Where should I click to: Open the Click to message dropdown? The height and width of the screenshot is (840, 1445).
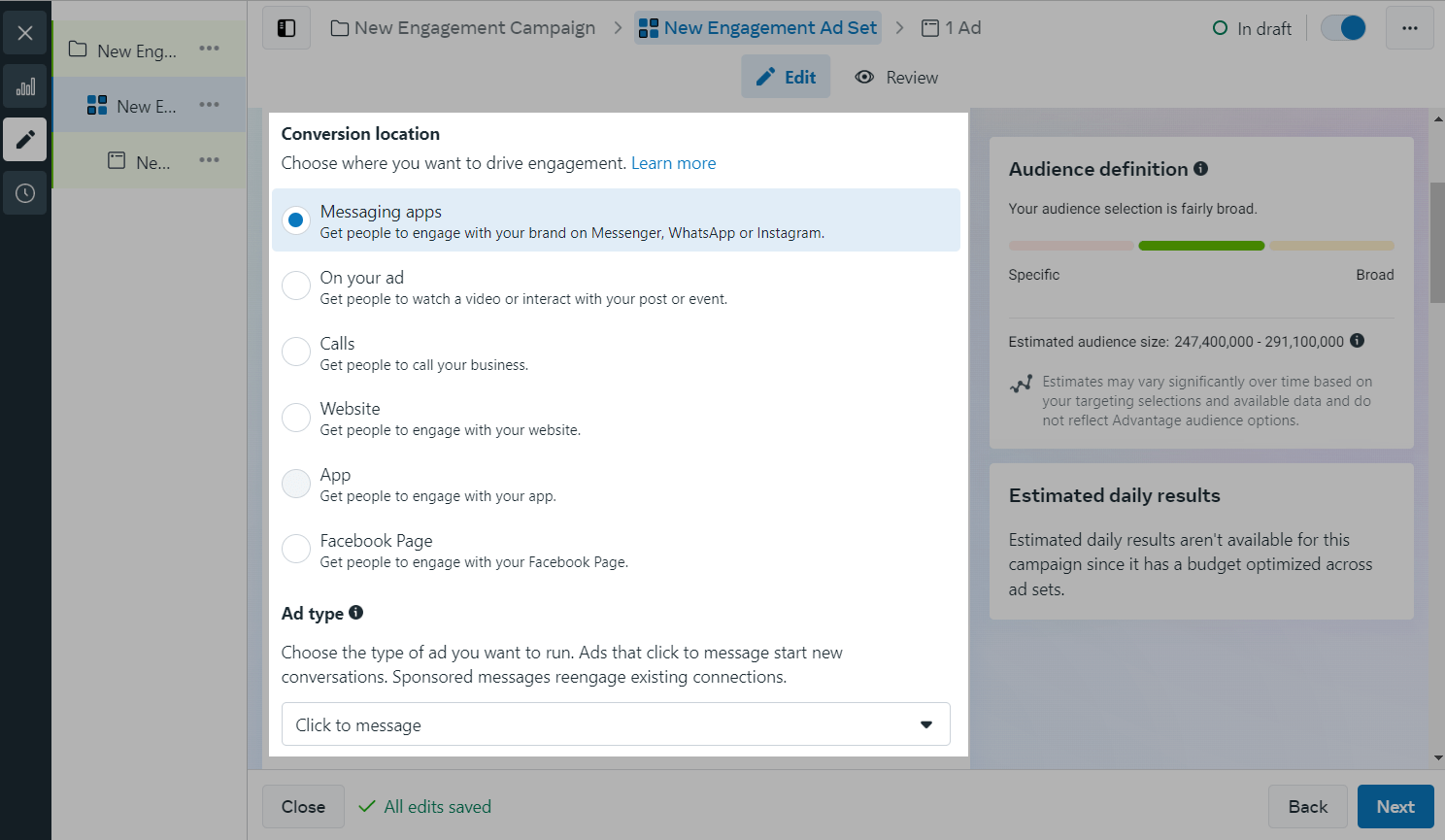[x=616, y=724]
